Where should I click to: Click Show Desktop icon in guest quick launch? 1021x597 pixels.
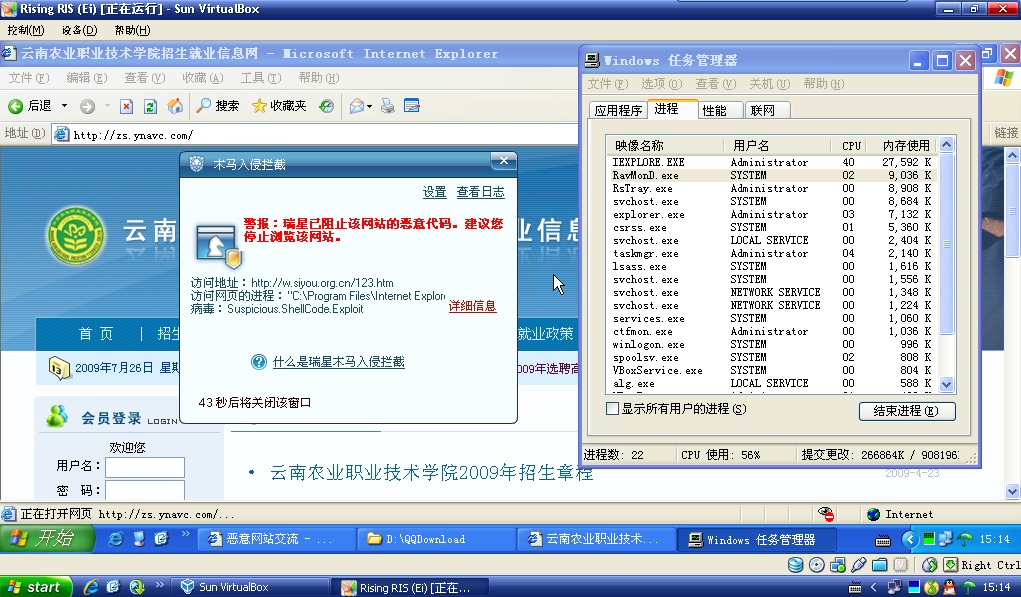139,539
